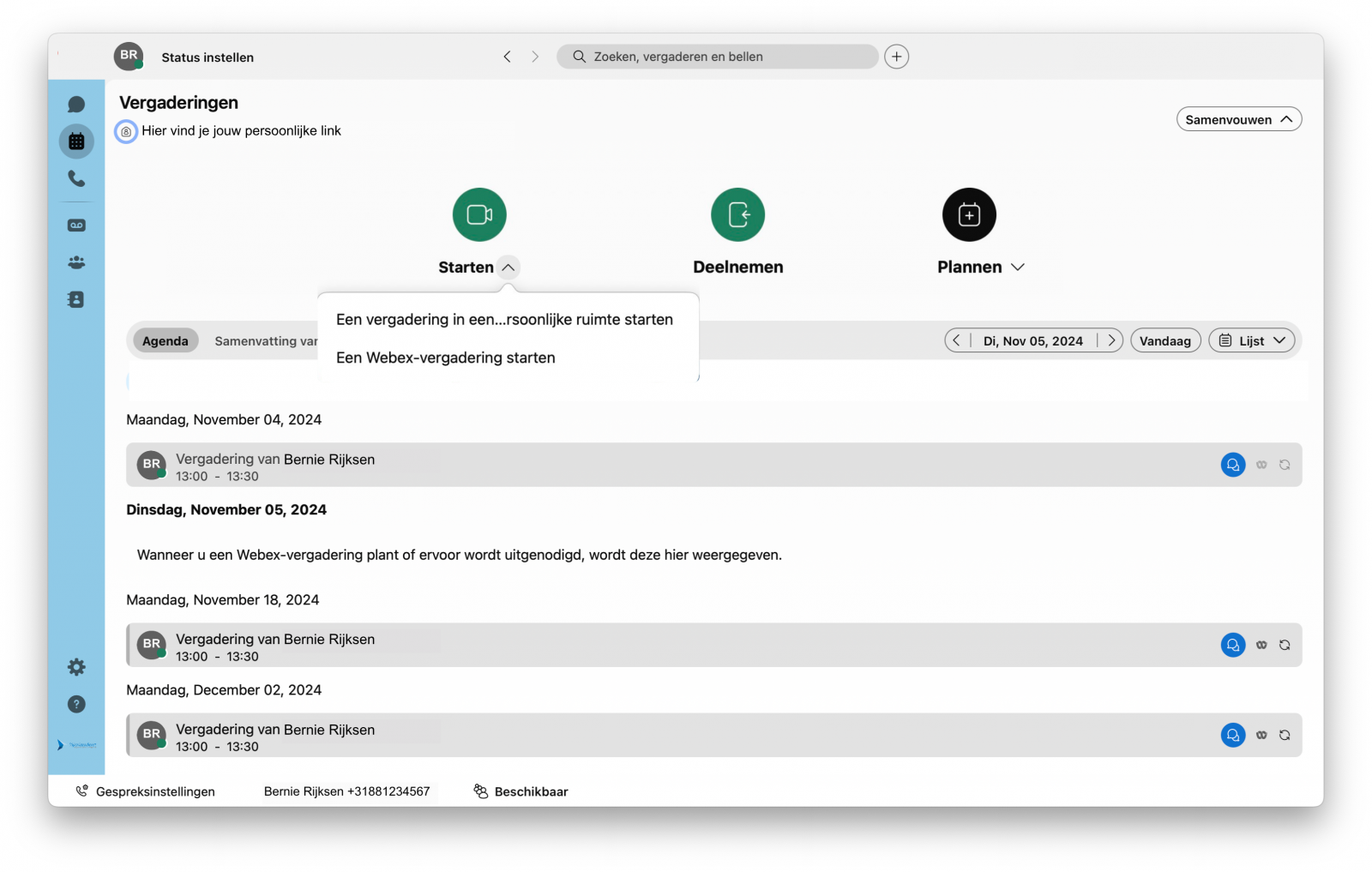The height and width of the screenshot is (872, 1372).
Task: Open the Messaging chat bubble icon
Action: [x=76, y=105]
